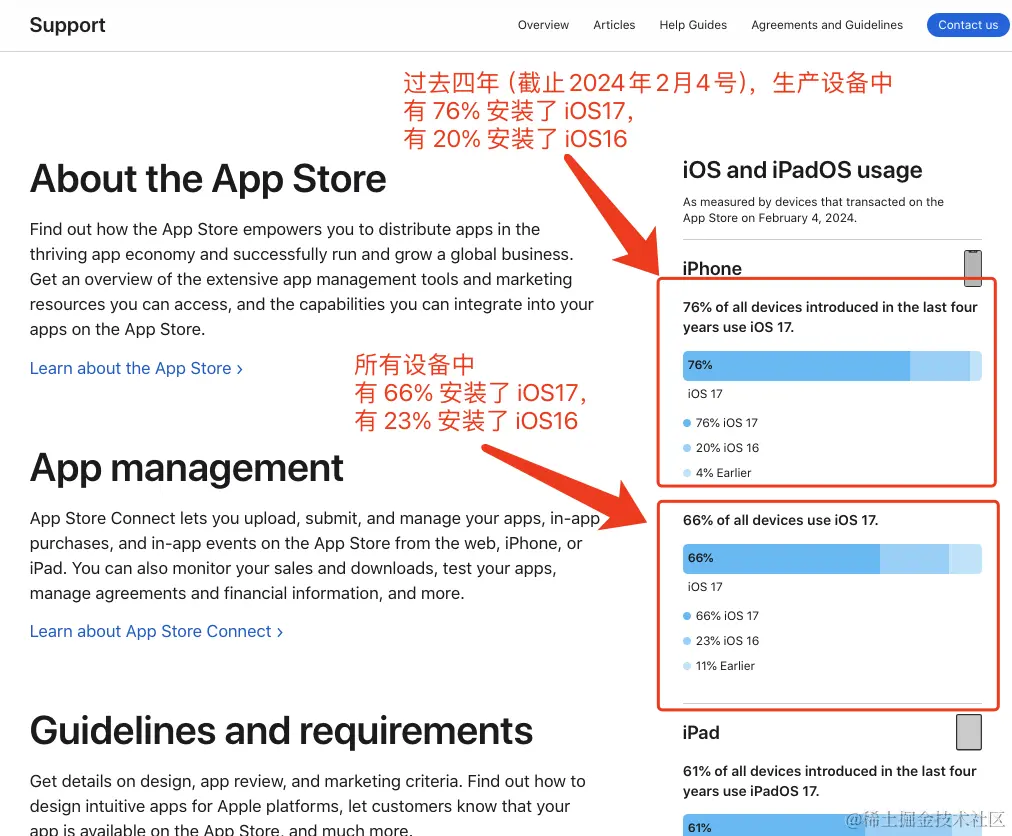The image size is (1012, 836).
Task: Click the iPhone section label
Action: [712, 269]
